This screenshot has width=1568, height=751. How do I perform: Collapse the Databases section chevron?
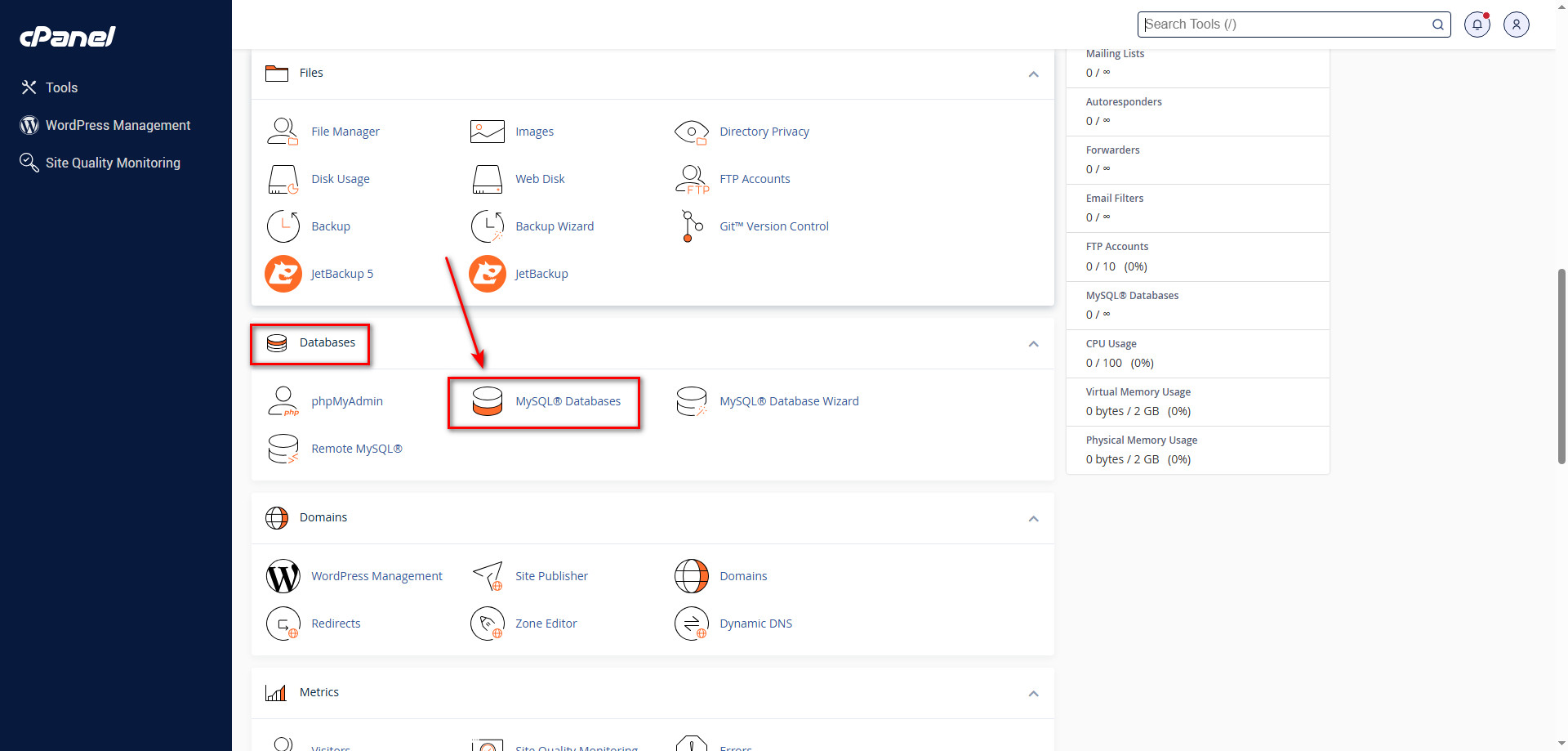[1033, 344]
